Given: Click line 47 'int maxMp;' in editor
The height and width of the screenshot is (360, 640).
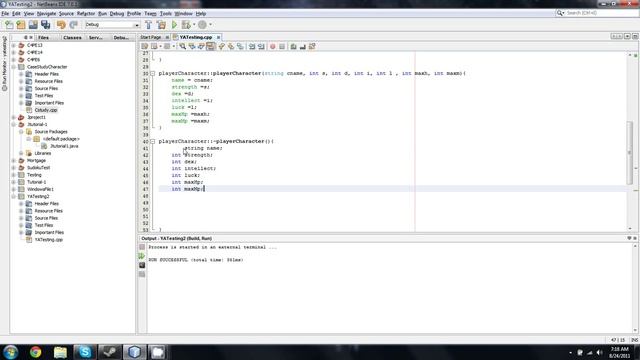Looking at the screenshot, I should click(187, 189).
